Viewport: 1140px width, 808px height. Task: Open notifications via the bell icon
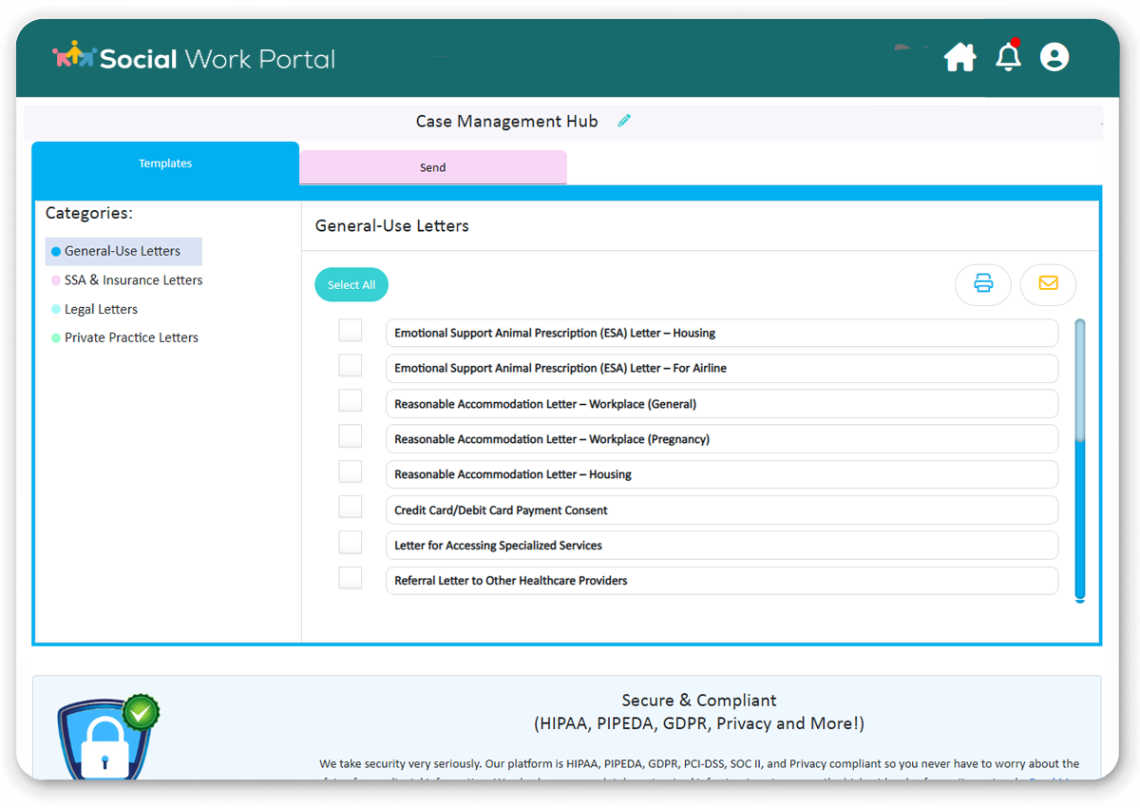tap(1008, 57)
